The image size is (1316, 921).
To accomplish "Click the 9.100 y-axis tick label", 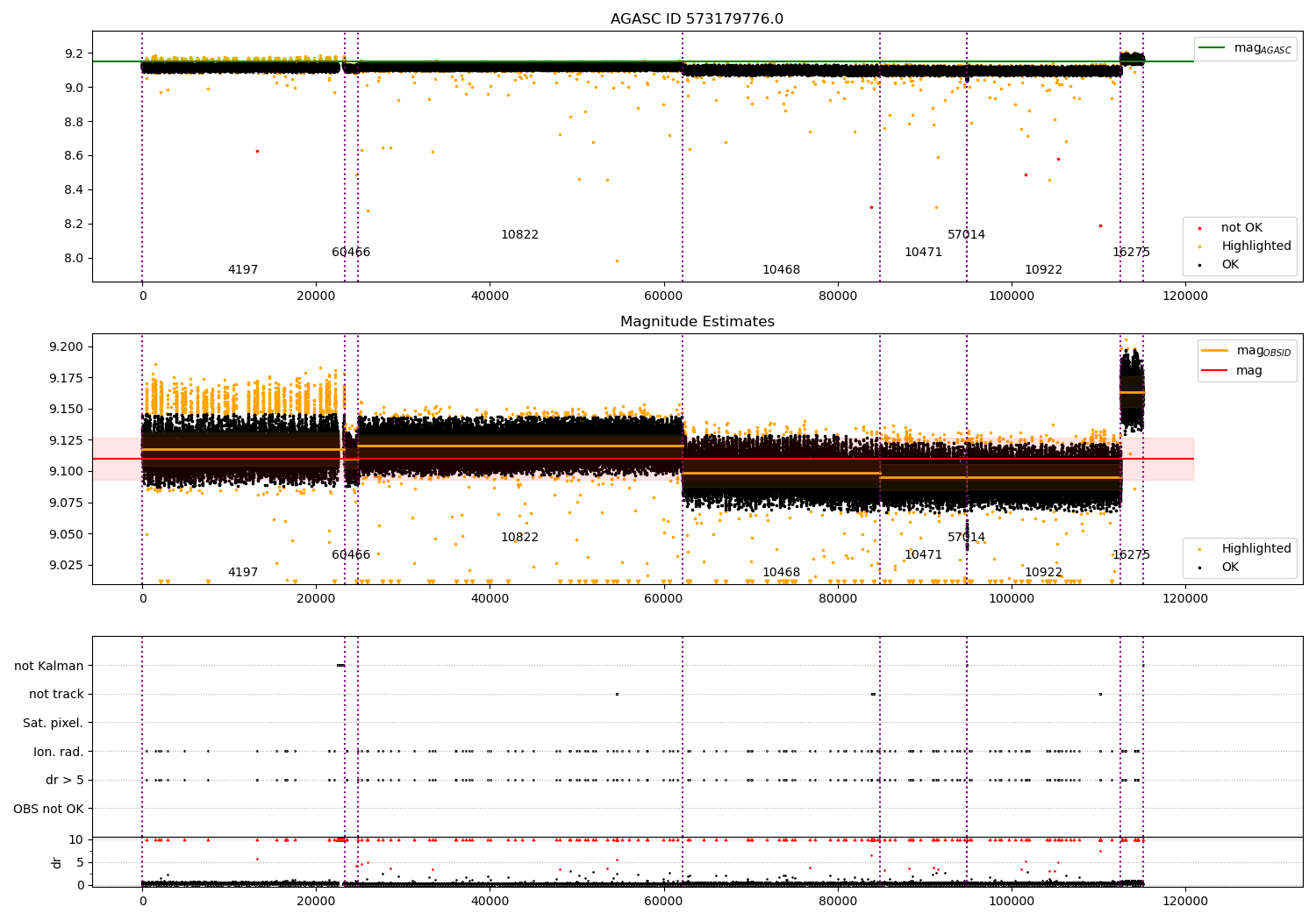I will coord(66,472).
